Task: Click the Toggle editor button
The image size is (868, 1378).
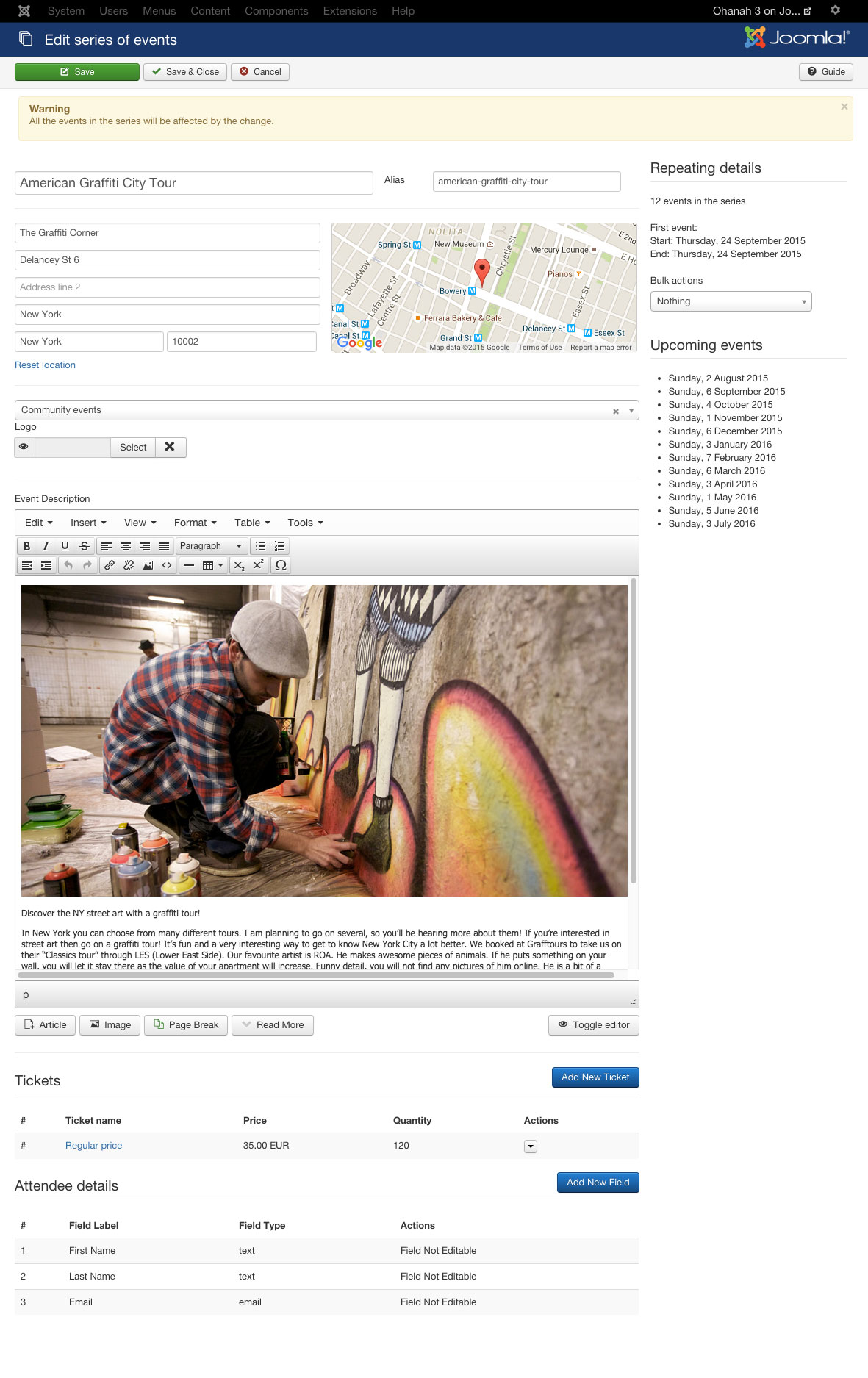Action: 594,1025
